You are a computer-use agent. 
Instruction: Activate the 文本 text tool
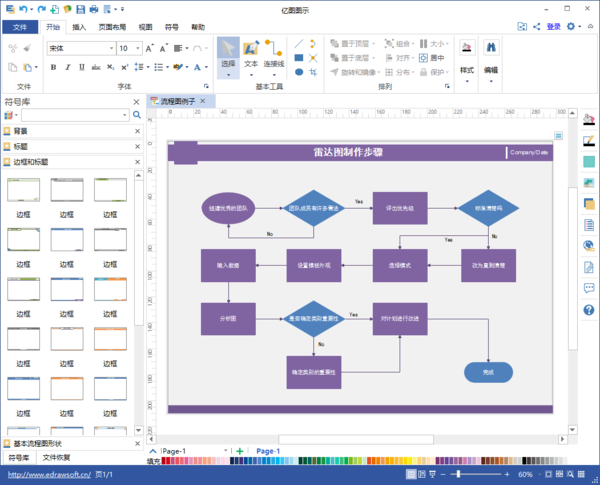click(x=251, y=57)
